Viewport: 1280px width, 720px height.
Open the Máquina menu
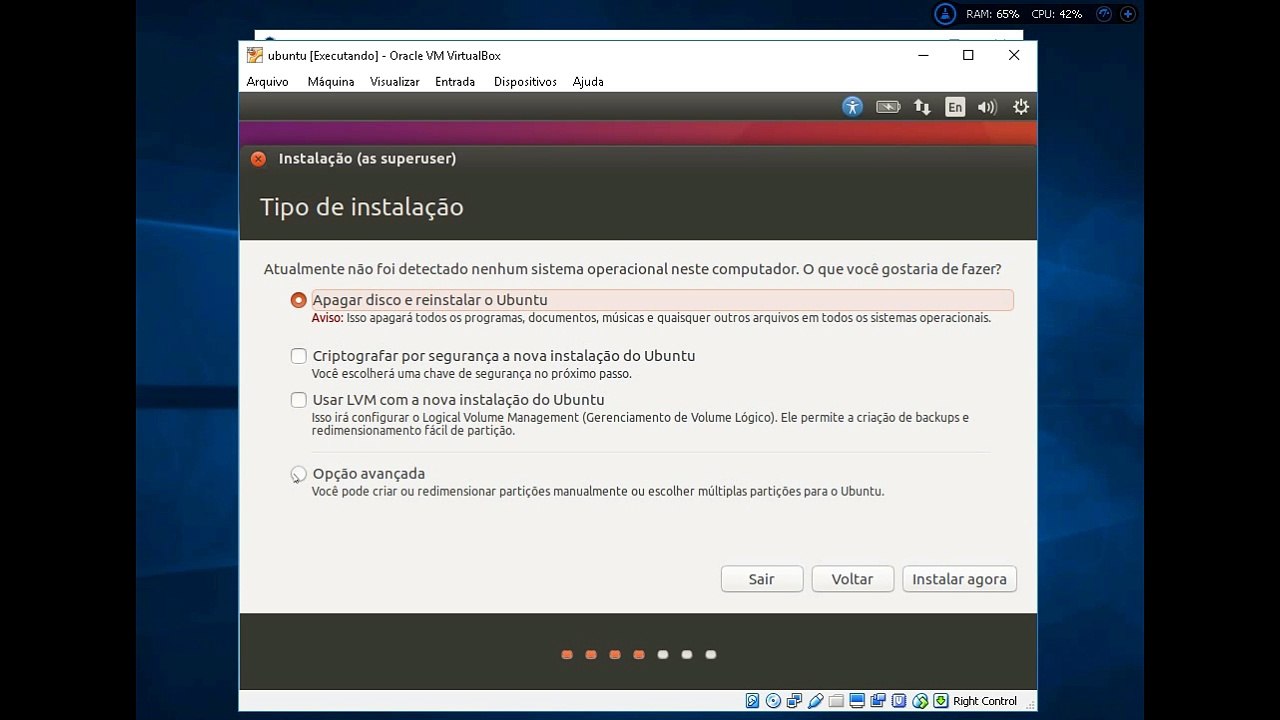(331, 82)
